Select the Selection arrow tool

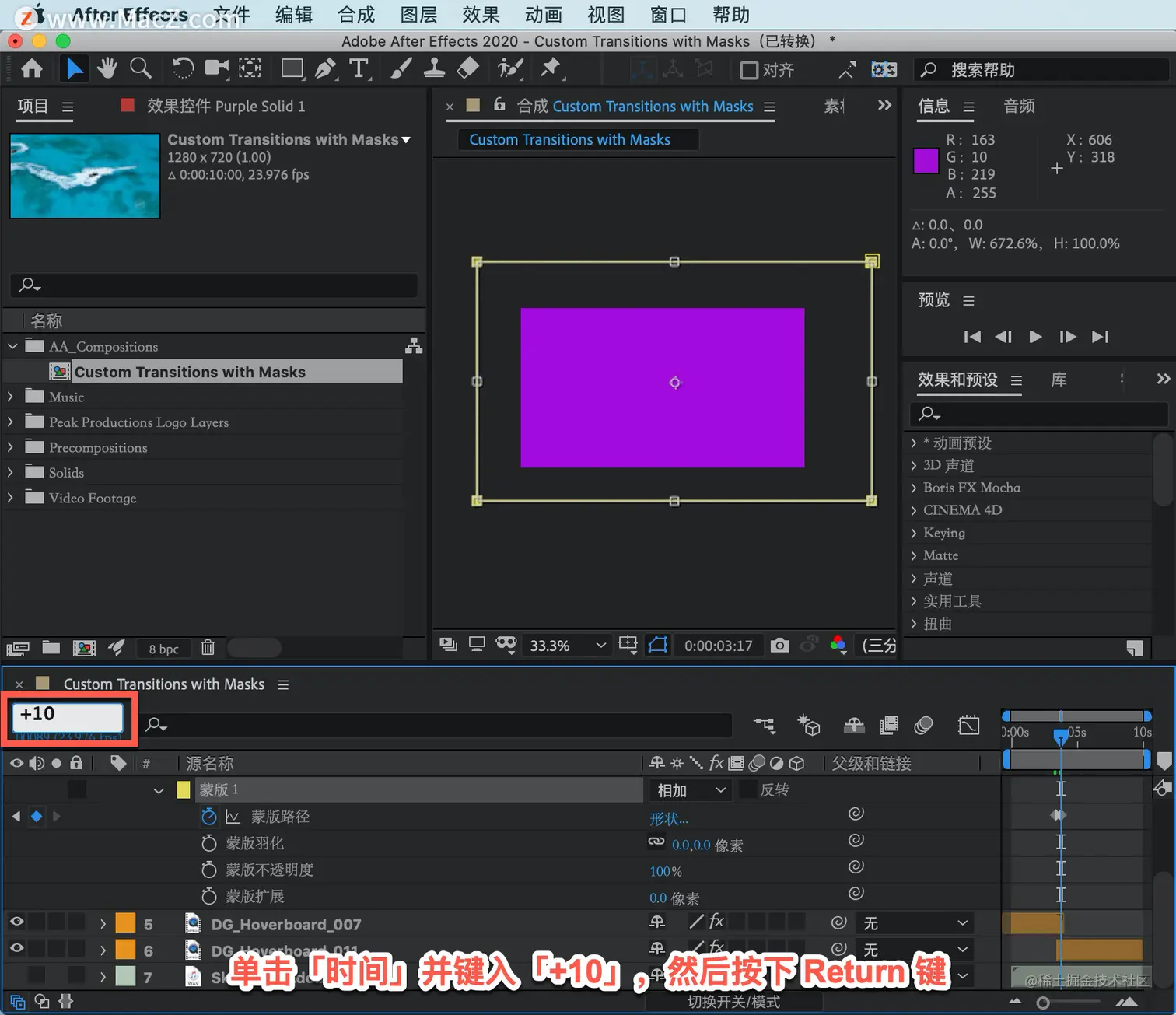pyautogui.click(x=75, y=69)
